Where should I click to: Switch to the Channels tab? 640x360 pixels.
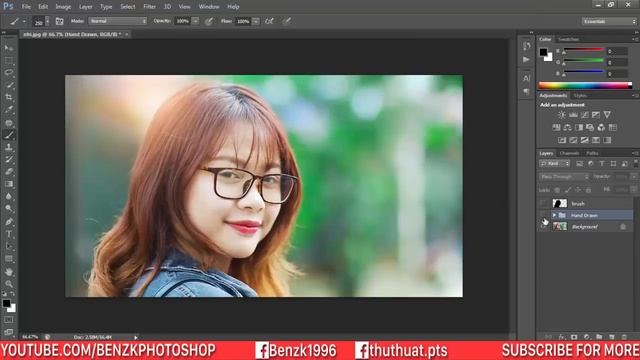point(569,153)
